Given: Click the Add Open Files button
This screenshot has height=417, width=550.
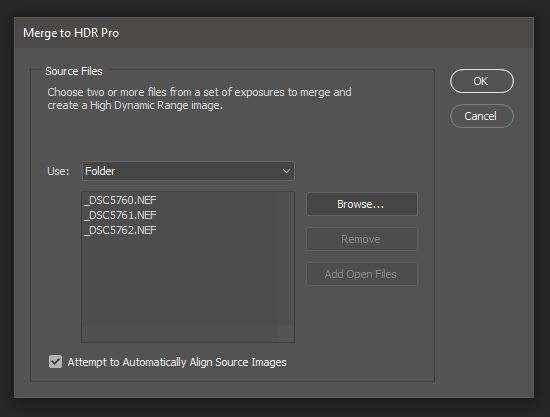Looking at the screenshot, I should tap(362, 274).
